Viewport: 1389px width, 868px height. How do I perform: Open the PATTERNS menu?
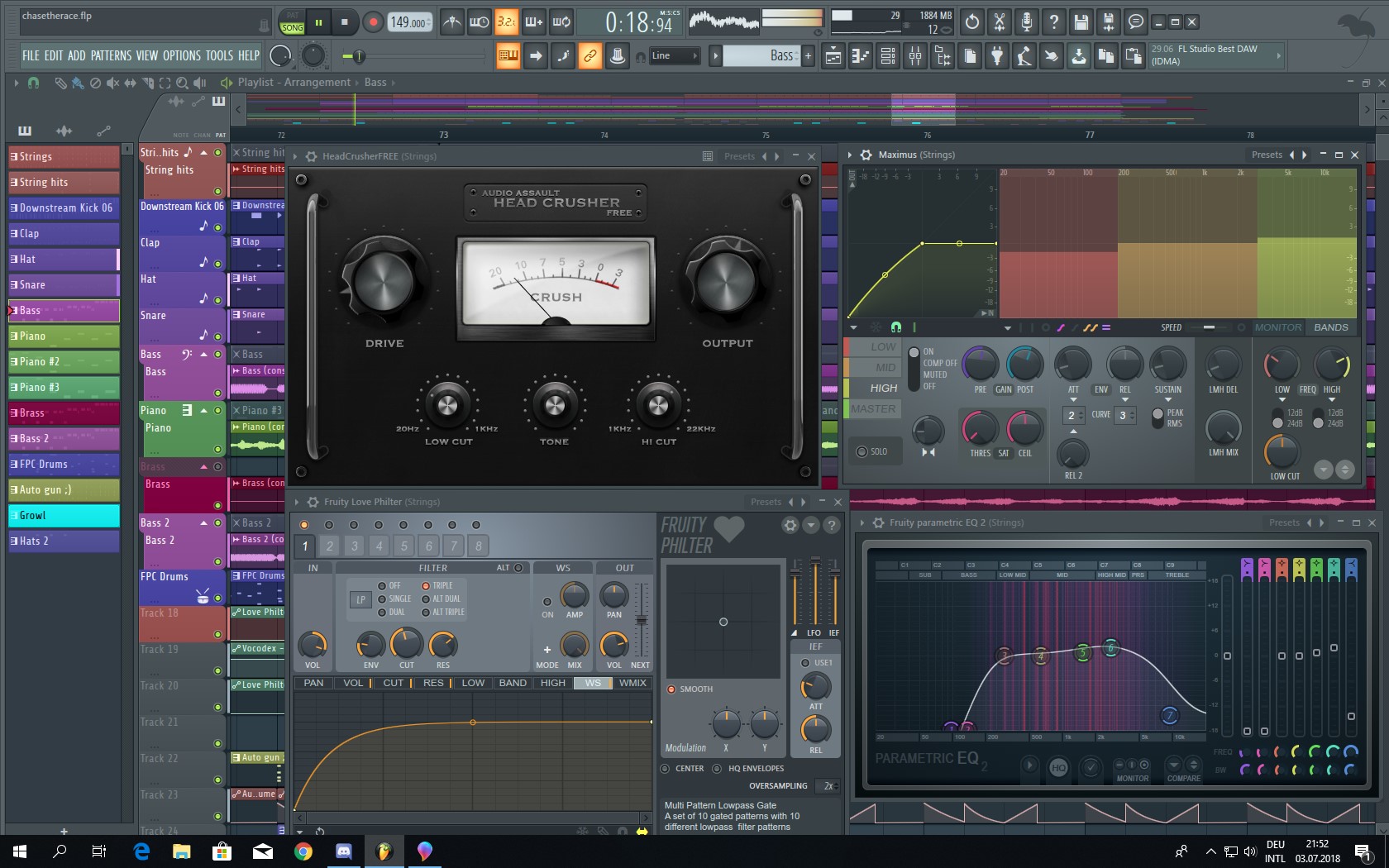tap(111, 56)
